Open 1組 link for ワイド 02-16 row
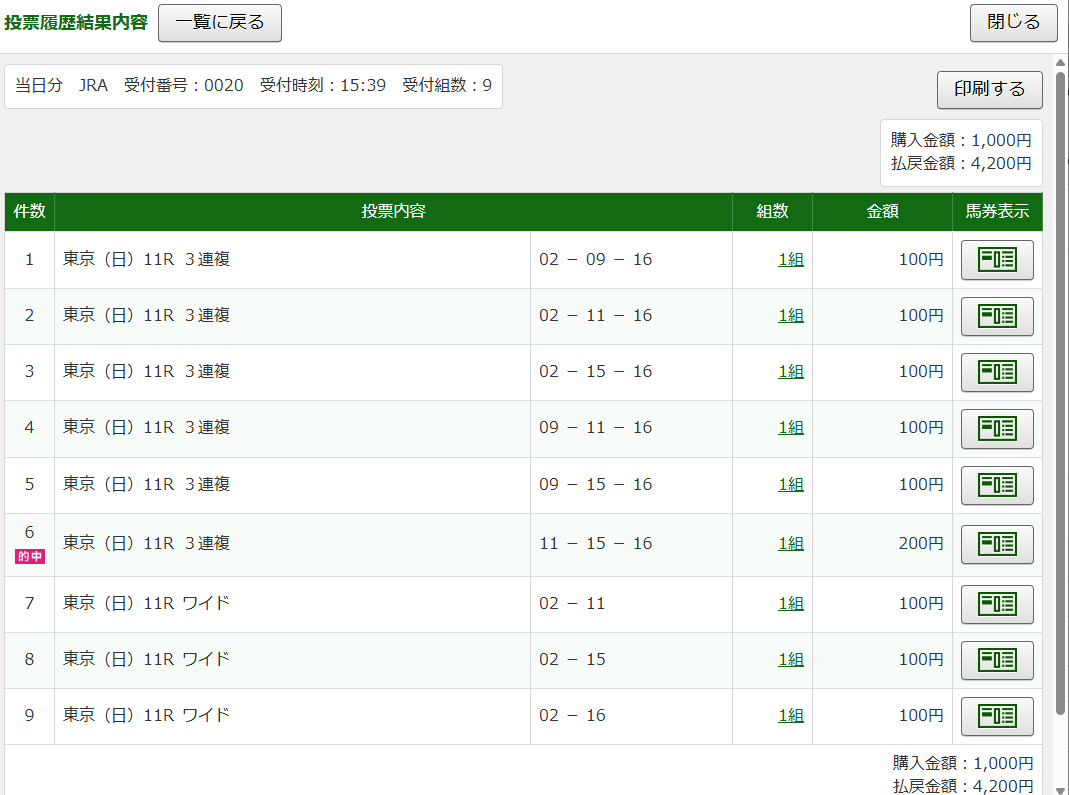 click(791, 715)
